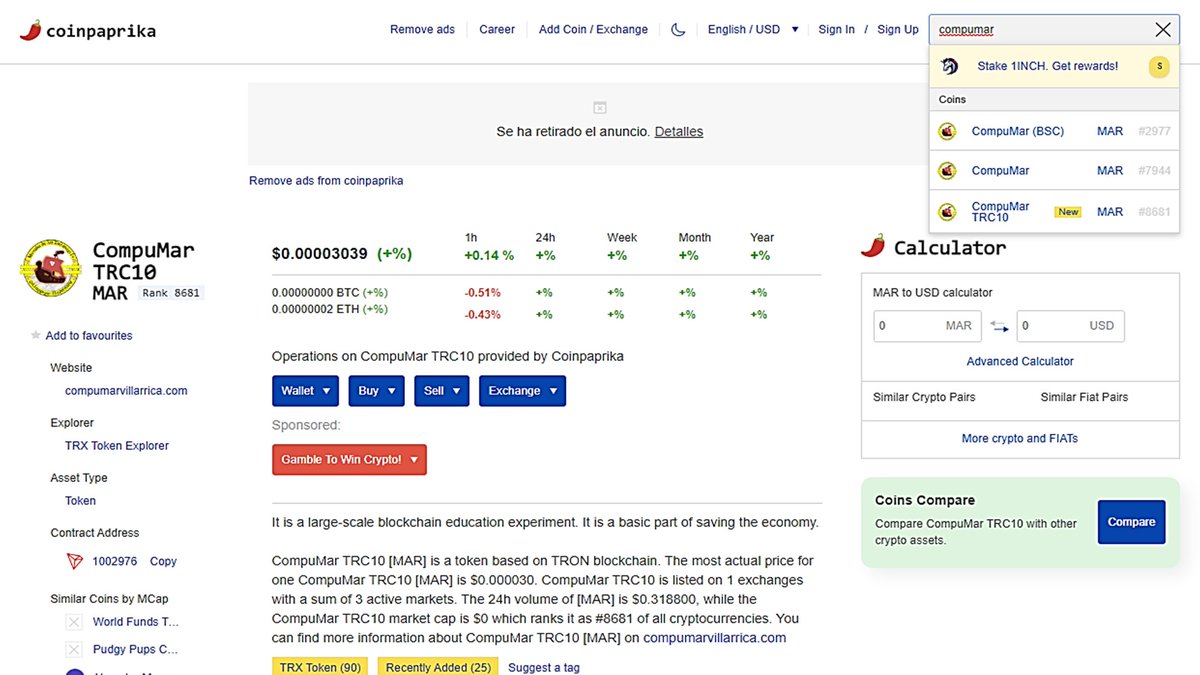Select the CompuMar (BSC) search result

click(1054, 131)
